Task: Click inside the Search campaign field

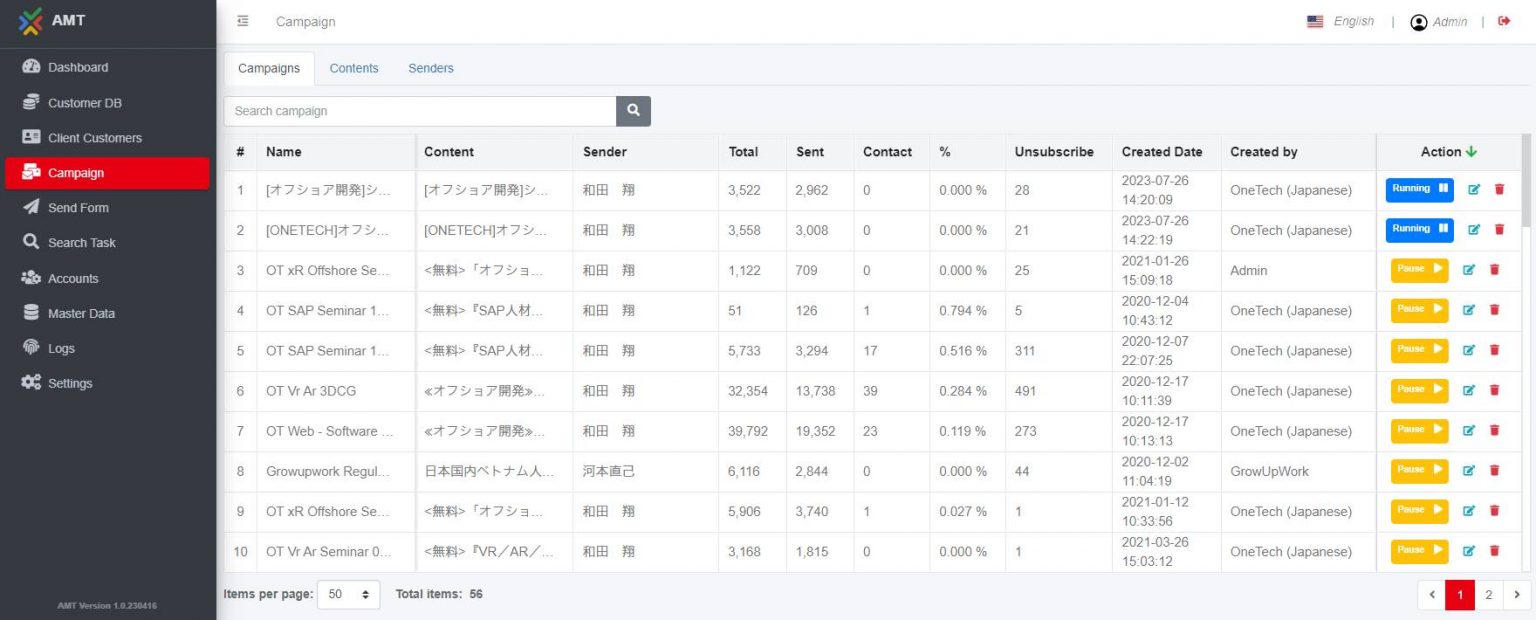Action: (x=420, y=111)
